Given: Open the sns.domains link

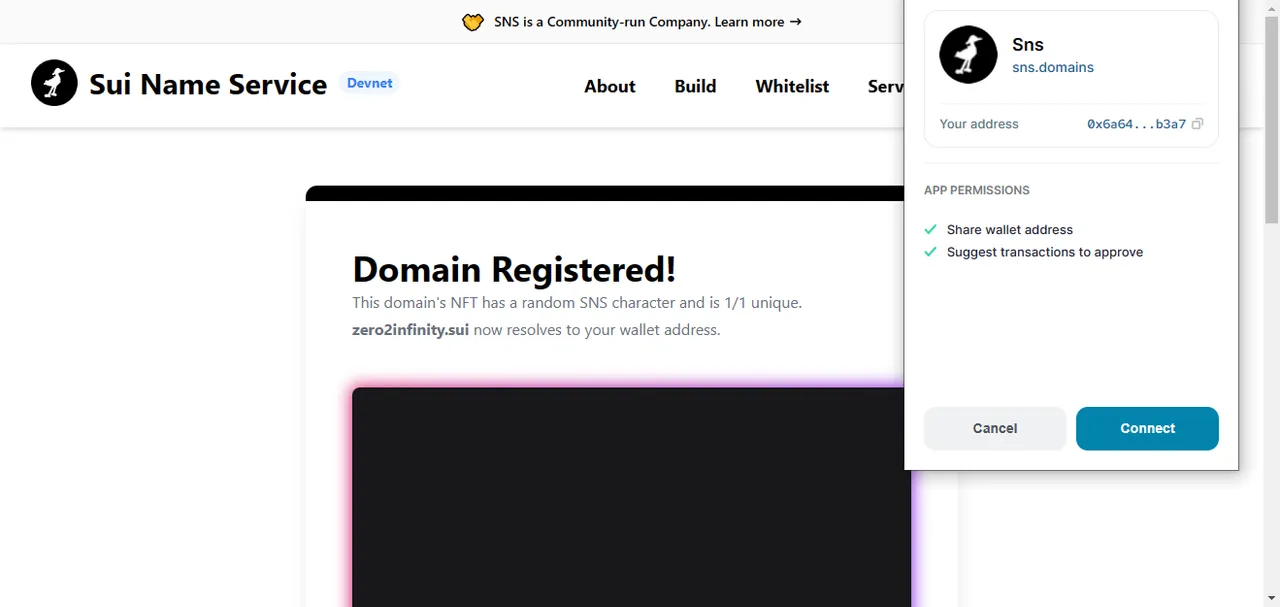Looking at the screenshot, I should (x=1053, y=67).
